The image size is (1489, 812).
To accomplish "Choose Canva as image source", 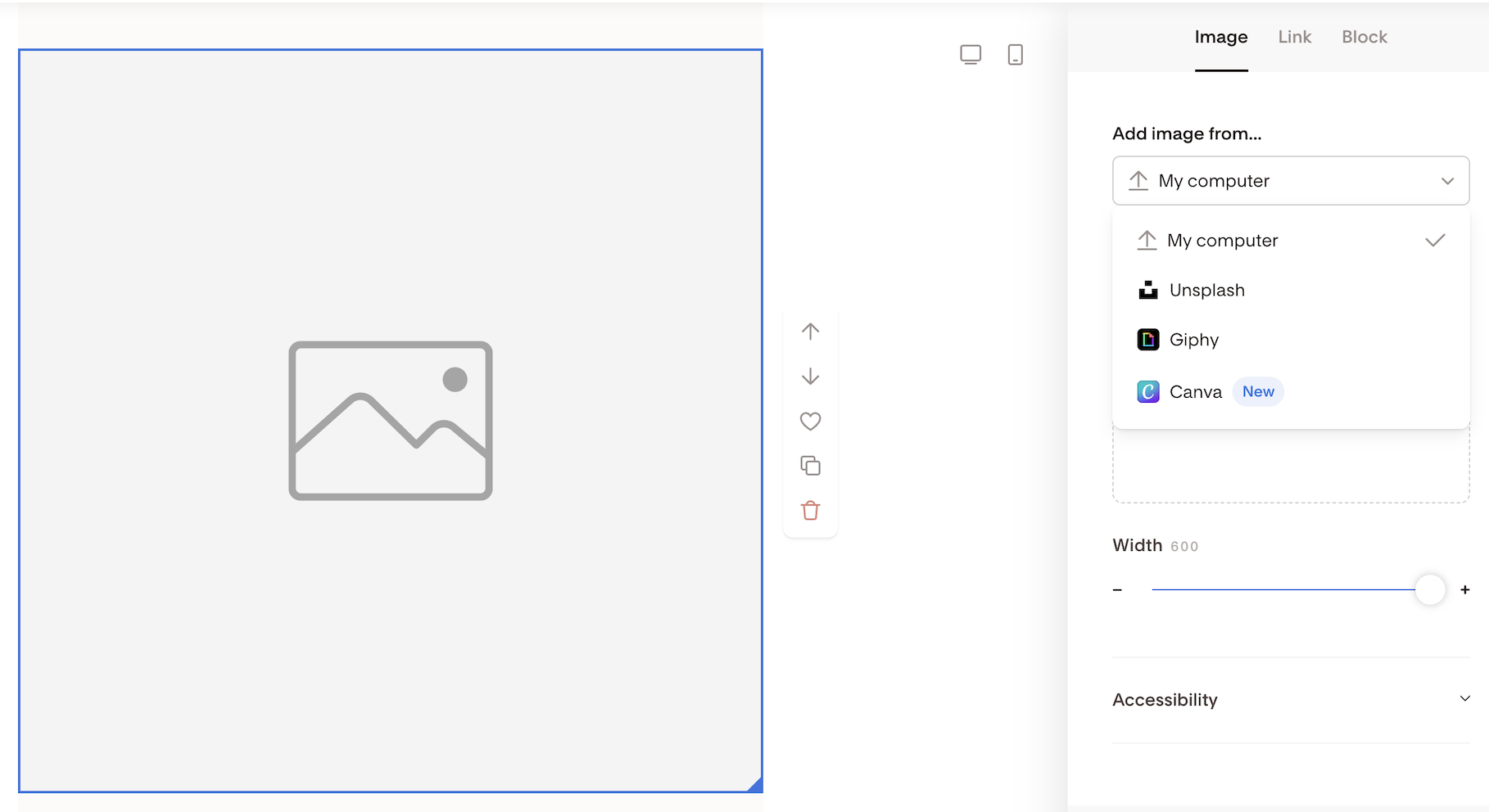I will (x=1291, y=392).
